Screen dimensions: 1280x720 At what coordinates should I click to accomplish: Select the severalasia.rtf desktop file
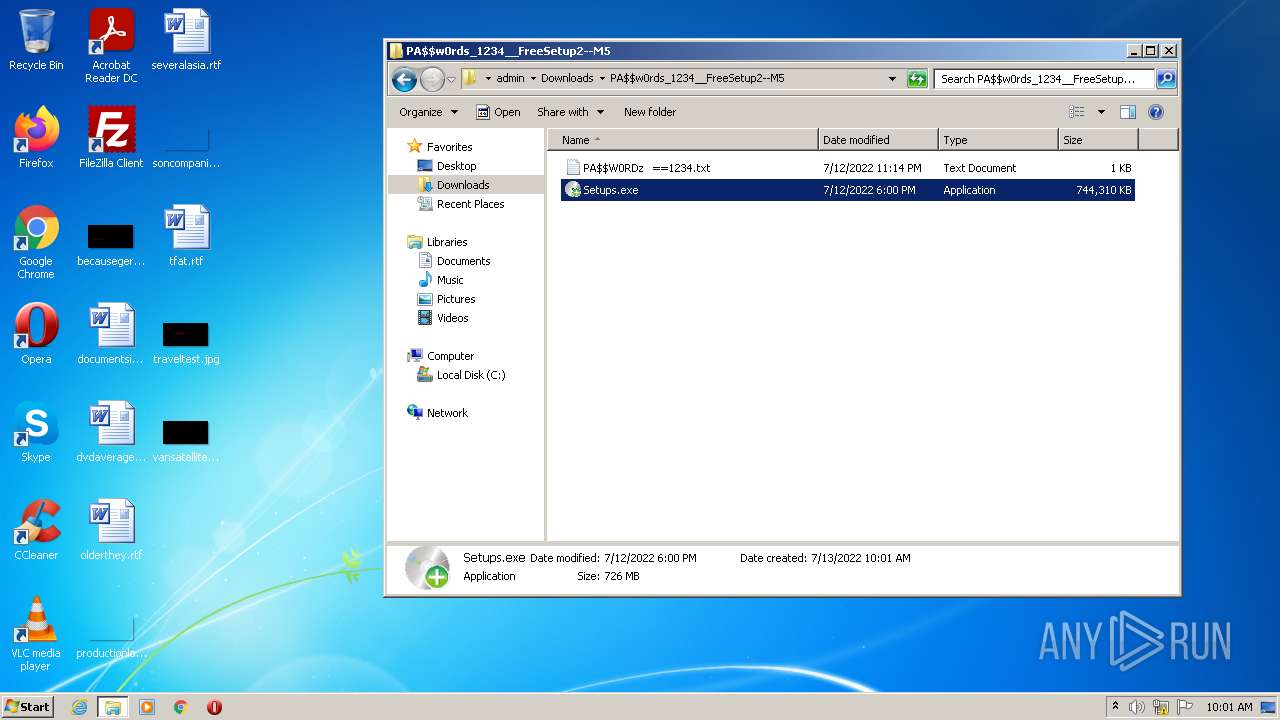[186, 40]
